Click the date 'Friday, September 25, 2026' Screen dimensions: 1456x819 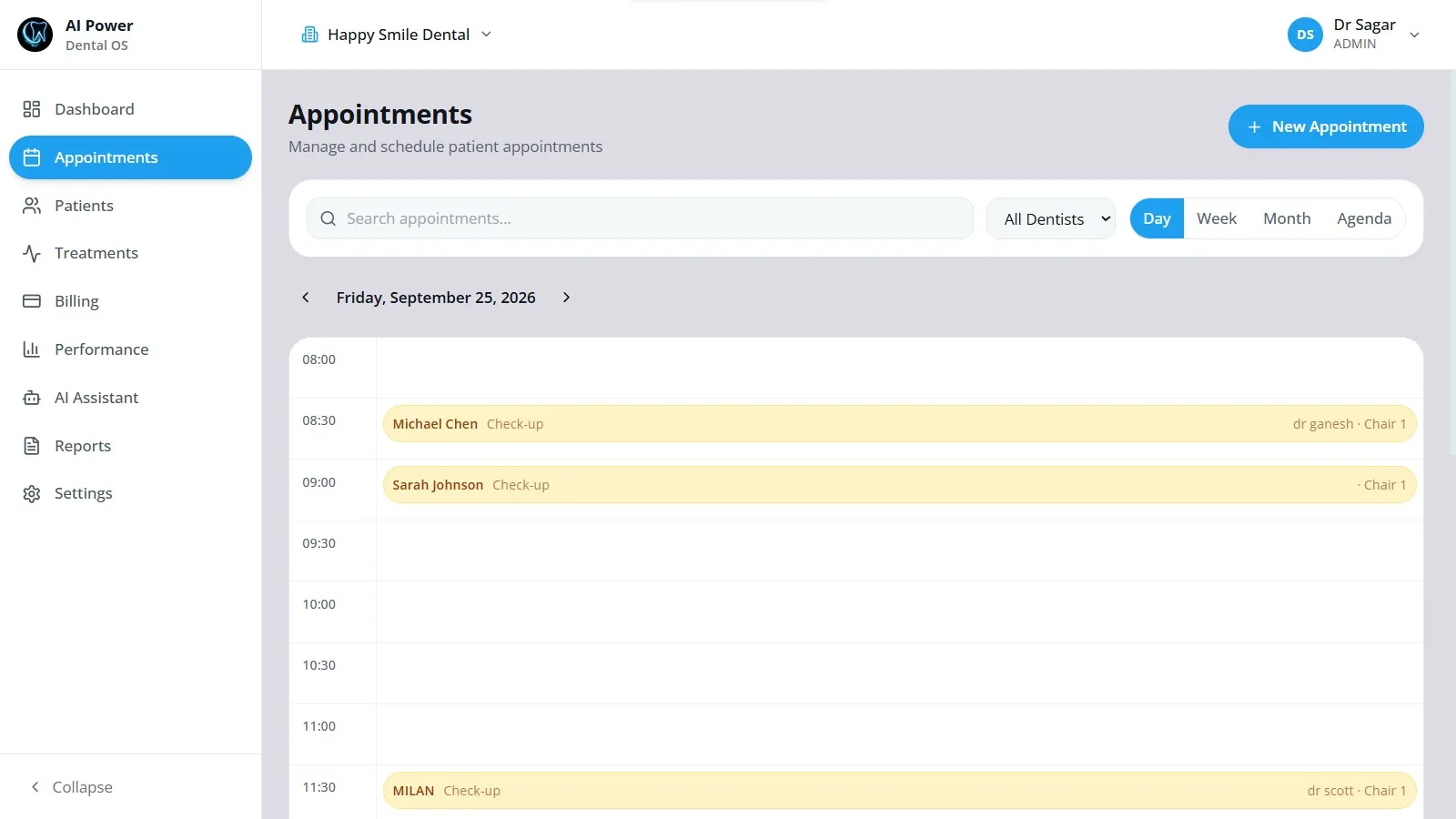[436, 298]
